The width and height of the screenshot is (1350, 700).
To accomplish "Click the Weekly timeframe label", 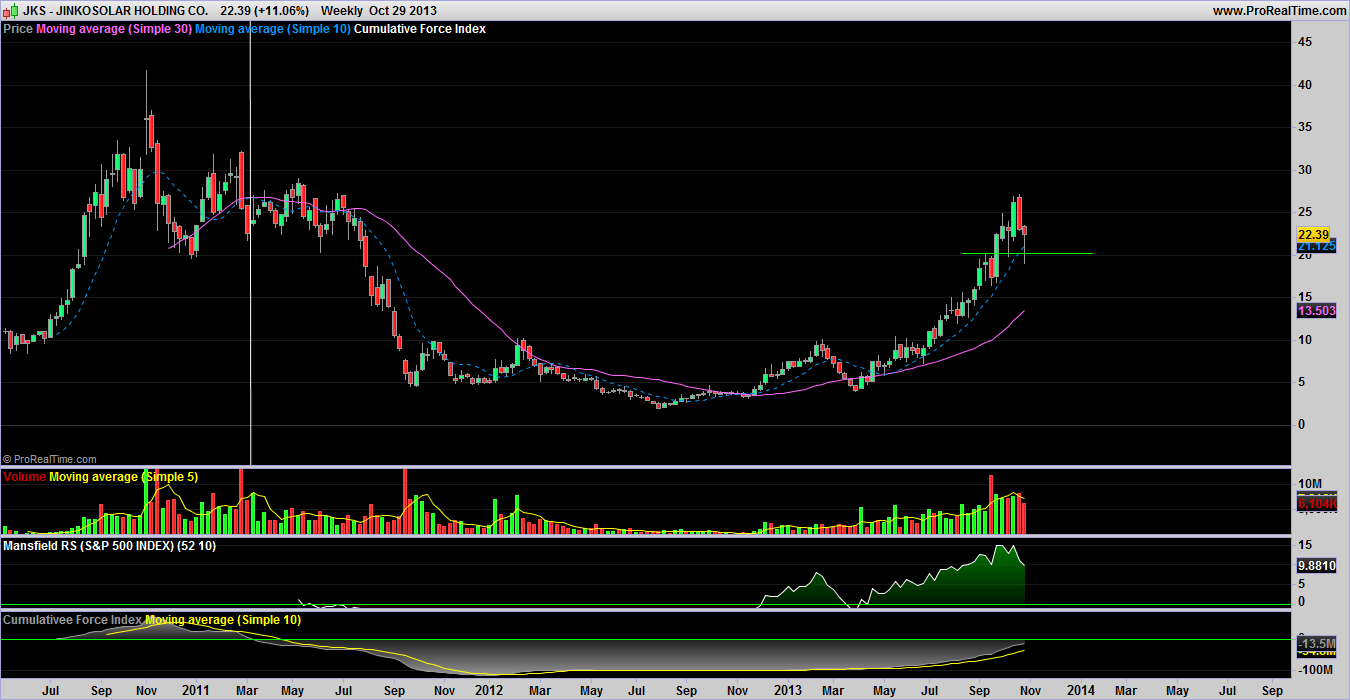I will pos(342,10).
